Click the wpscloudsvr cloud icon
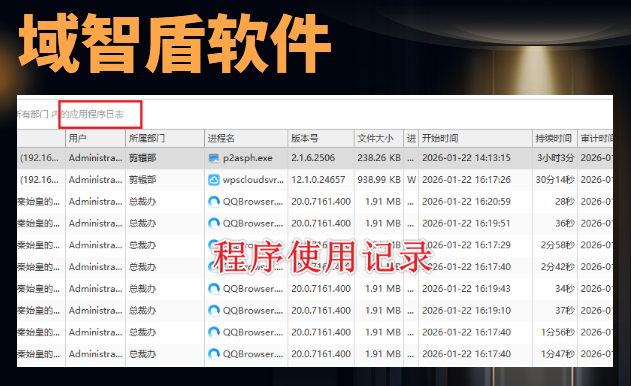631x386 pixels. pyautogui.click(x=214, y=180)
